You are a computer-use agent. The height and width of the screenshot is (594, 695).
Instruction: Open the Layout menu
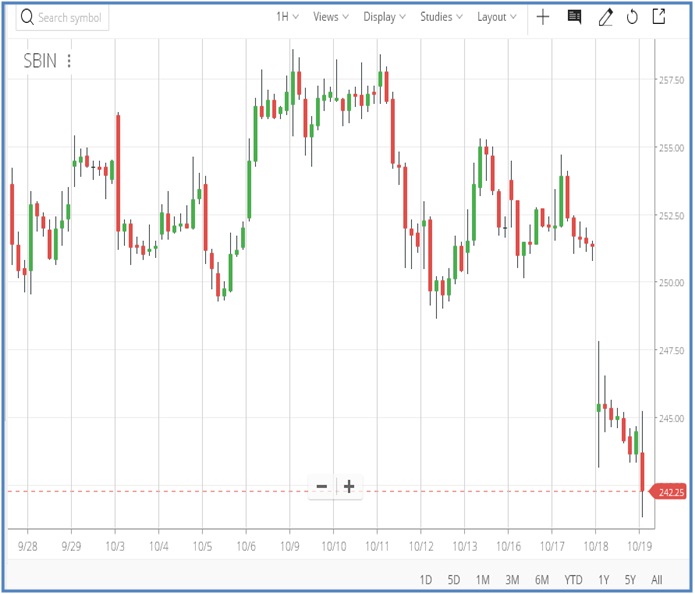[x=497, y=17]
